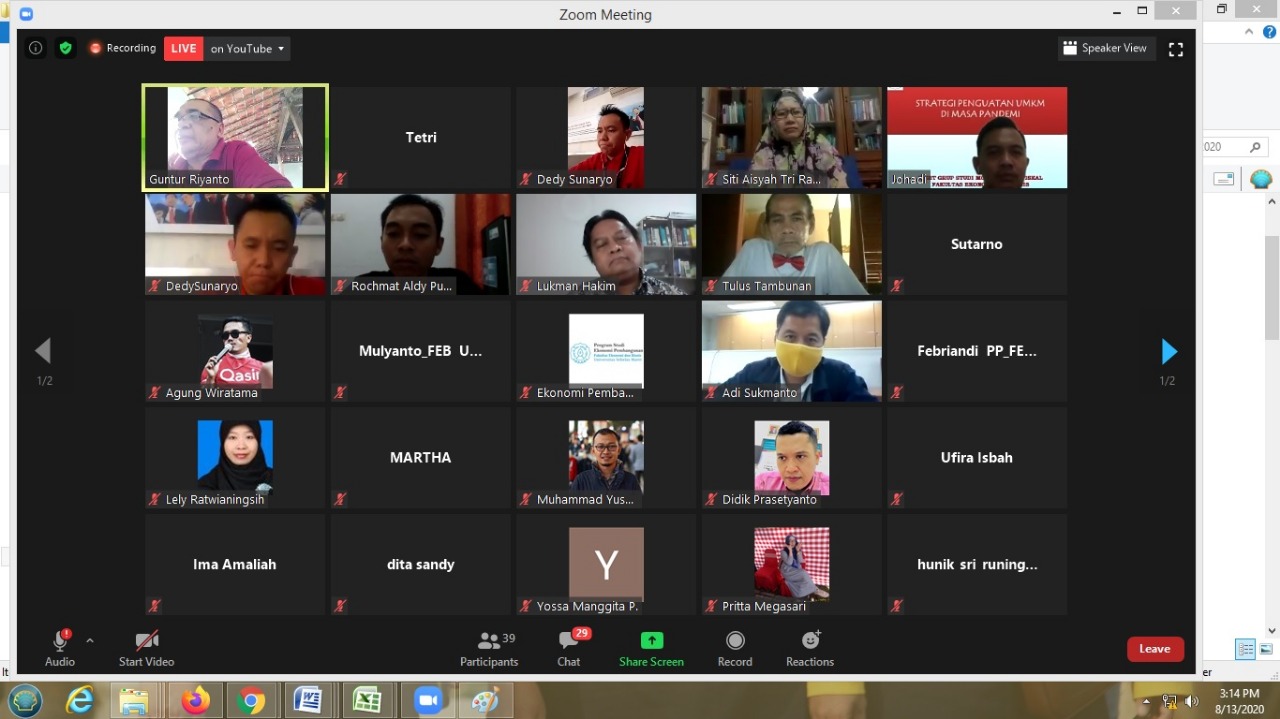This screenshot has width=1280, height=719.
Task: Click the green encryption shield icon
Action: (x=65, y=48)
